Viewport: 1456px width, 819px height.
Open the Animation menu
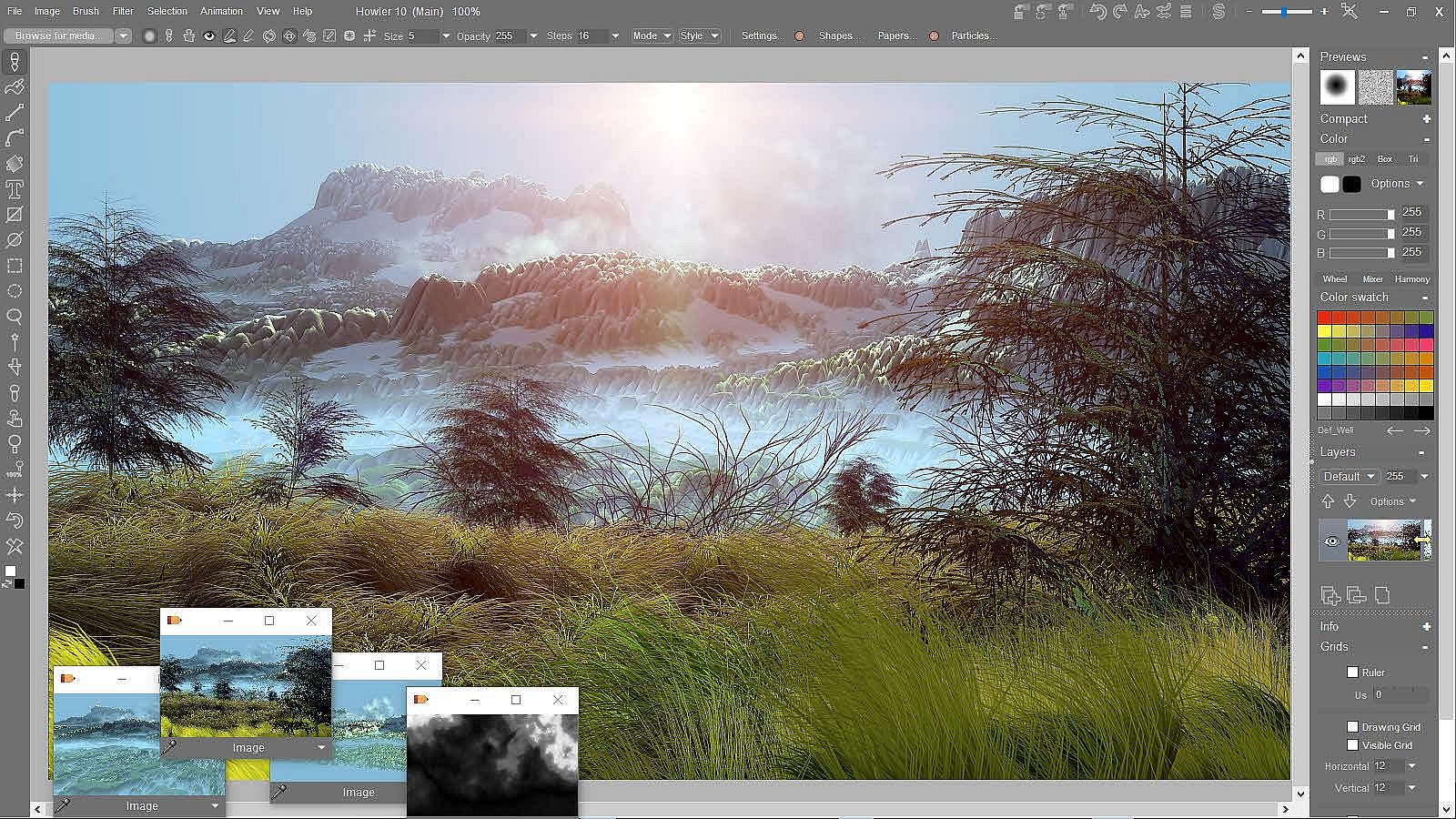pyautogui.click(x=221, y=12)
